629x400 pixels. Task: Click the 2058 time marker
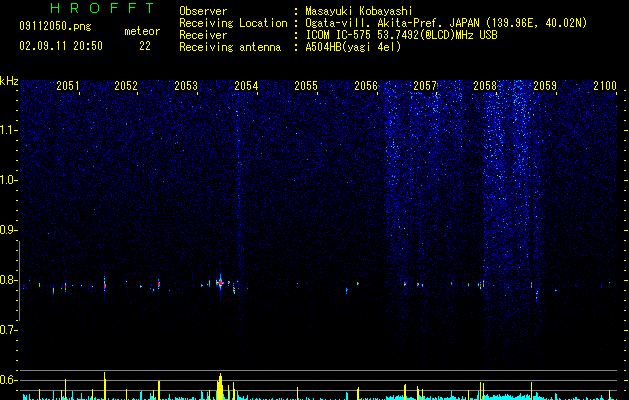pos(485,86)
